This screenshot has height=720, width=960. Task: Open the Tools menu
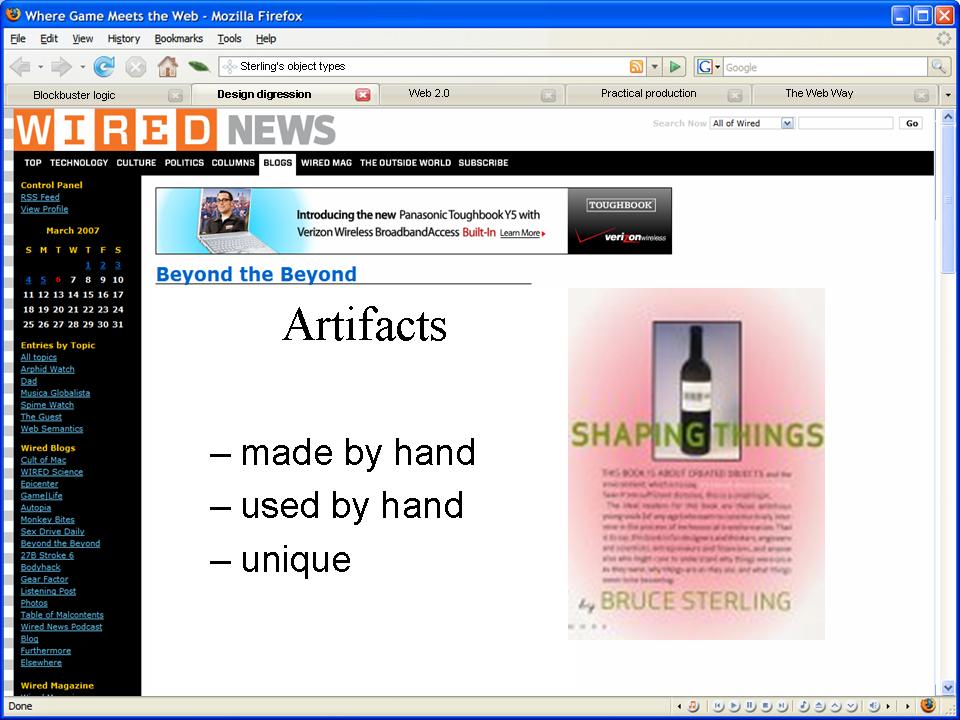point(229,39)
